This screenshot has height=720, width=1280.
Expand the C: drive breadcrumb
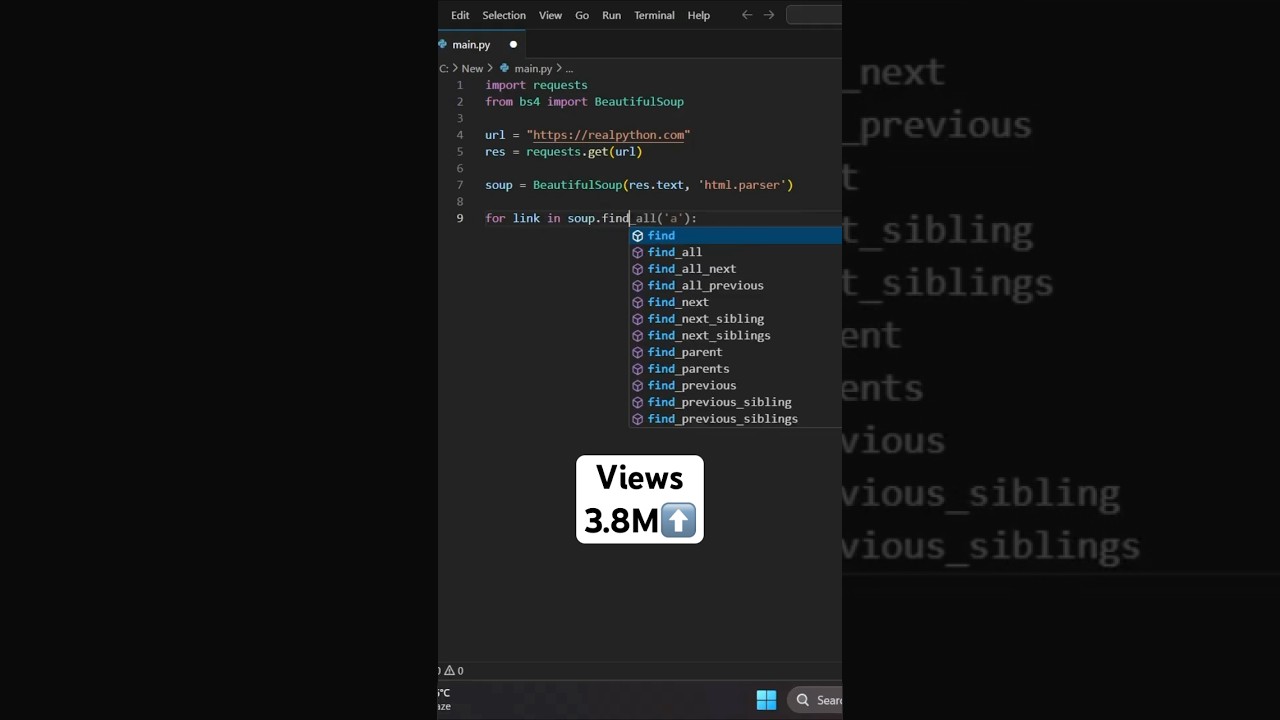point(444,69)
